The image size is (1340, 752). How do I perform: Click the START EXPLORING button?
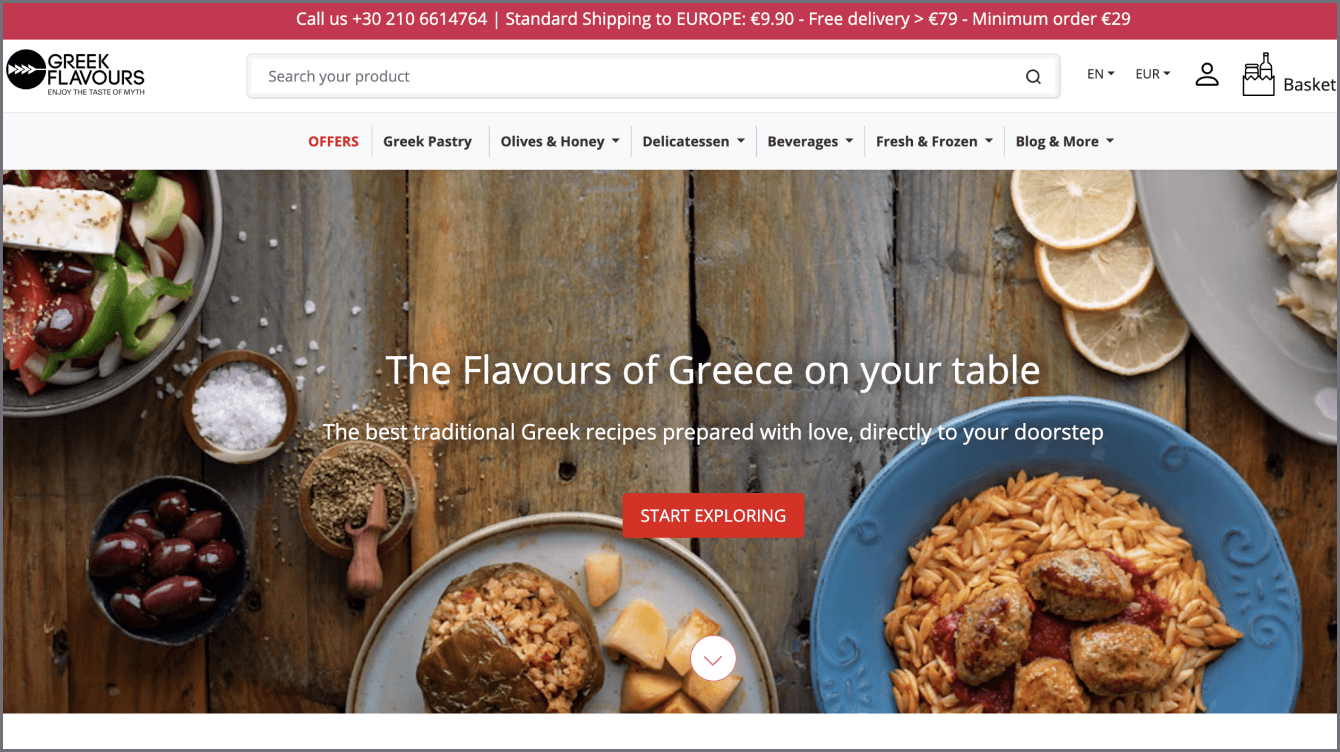pos(713,516)
